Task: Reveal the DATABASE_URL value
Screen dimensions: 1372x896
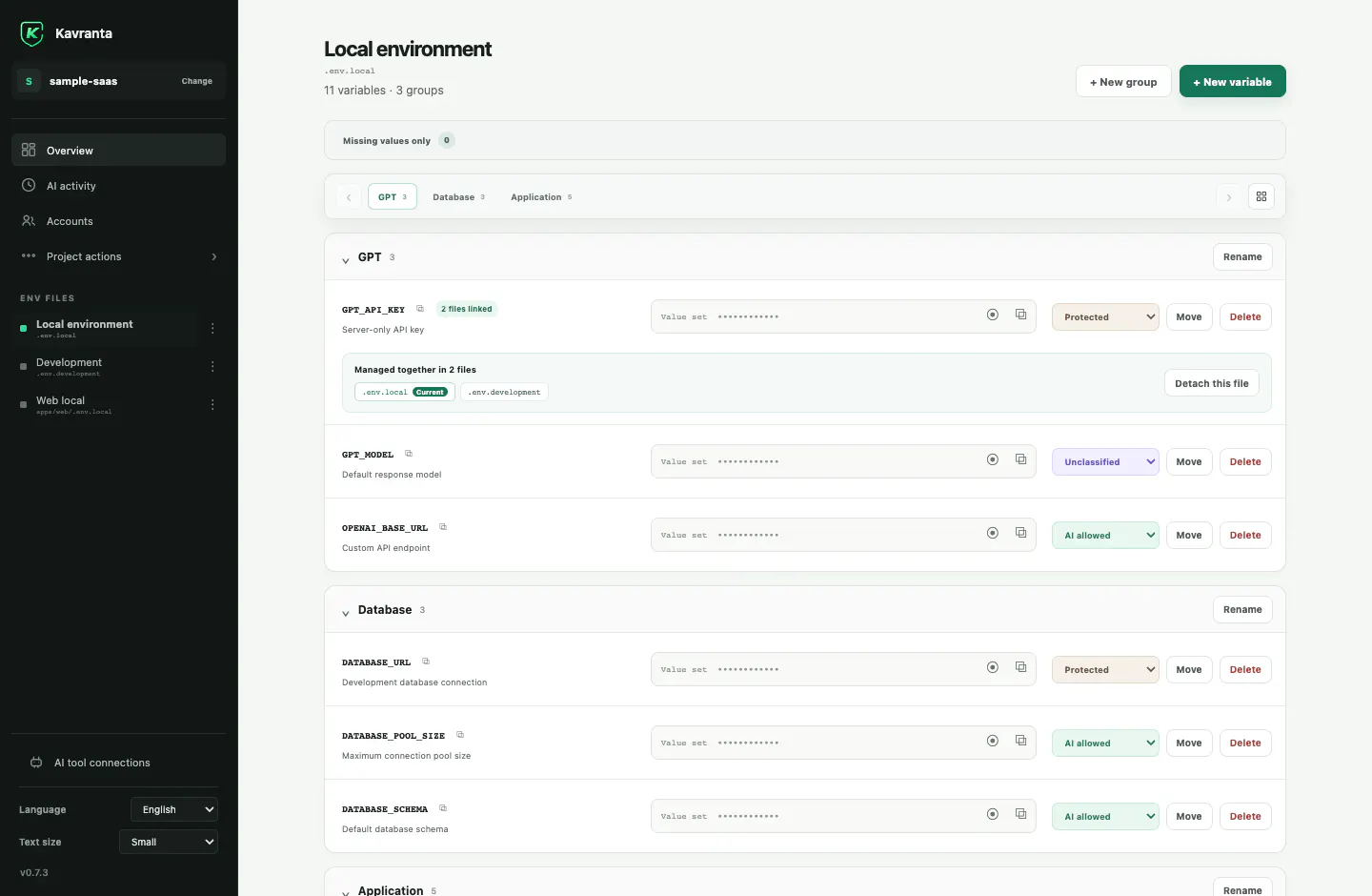Action: point(993,667)
